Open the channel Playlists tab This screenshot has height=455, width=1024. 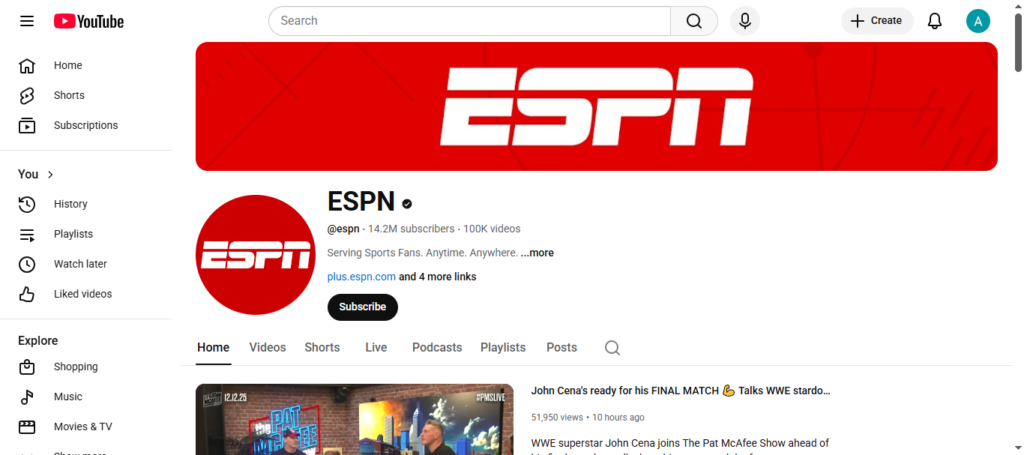click(x=503, y=347)
